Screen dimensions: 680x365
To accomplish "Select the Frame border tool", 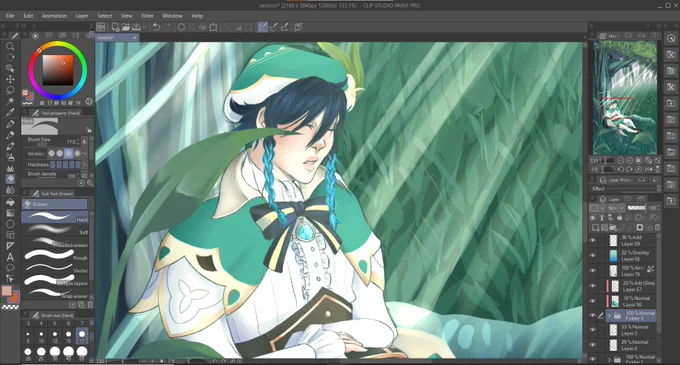I will [10, 235].
